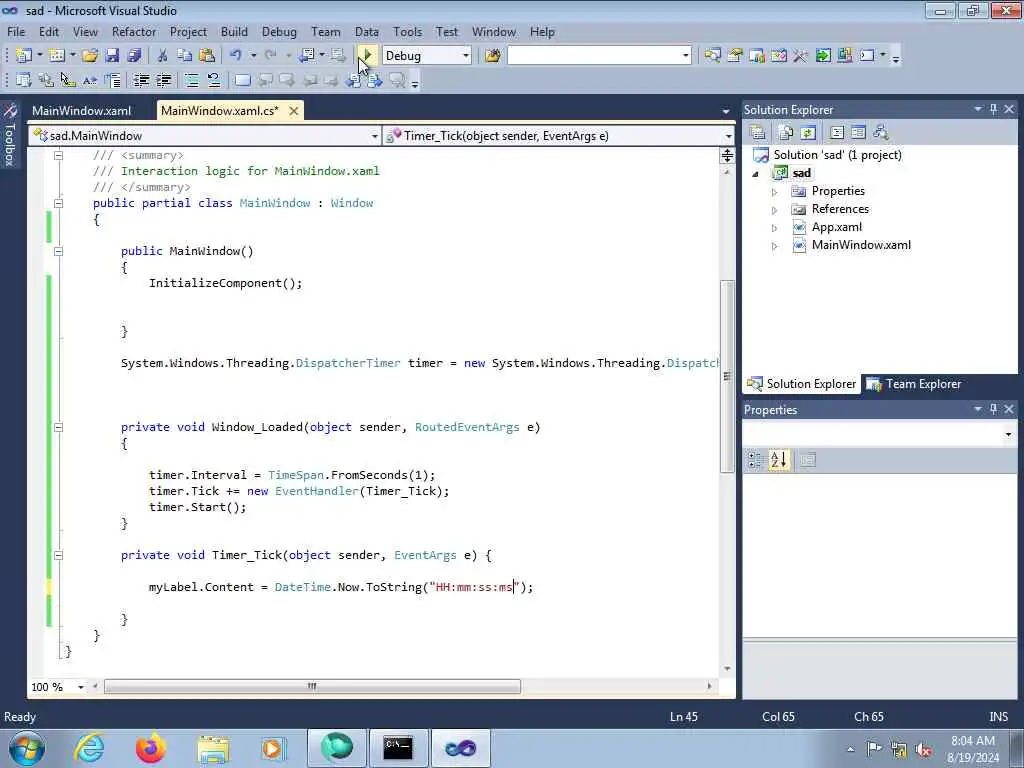The image size is (1024, 768).
Task: Open the Build menu
Action: (x=234, y=31)
